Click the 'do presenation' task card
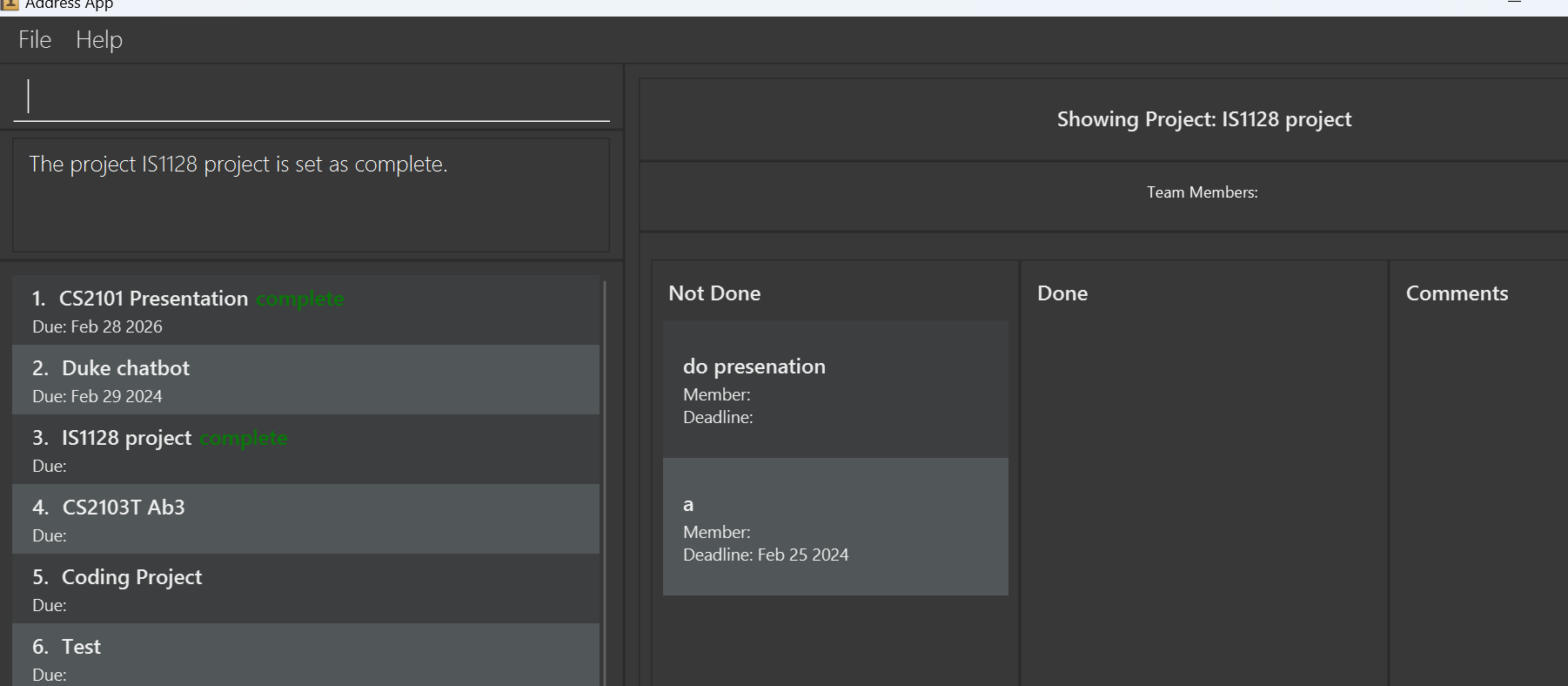This screenshot has width=1568, height=686. pos(835,389)
